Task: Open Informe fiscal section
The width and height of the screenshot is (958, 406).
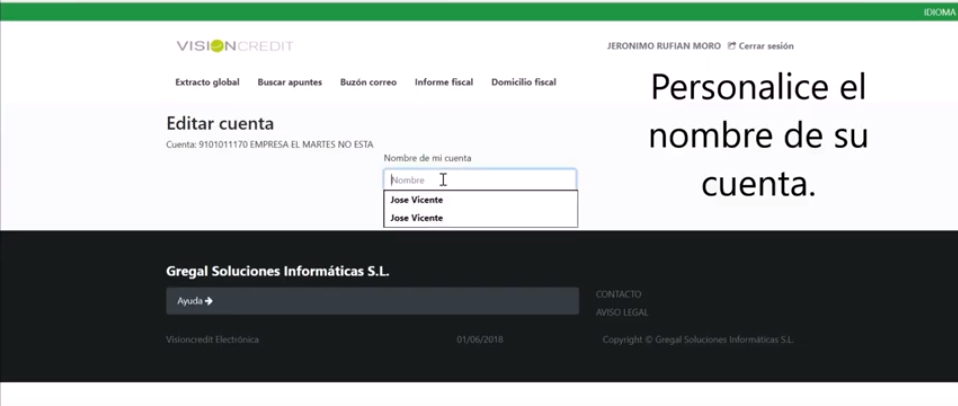Action: tap(444, 82)
